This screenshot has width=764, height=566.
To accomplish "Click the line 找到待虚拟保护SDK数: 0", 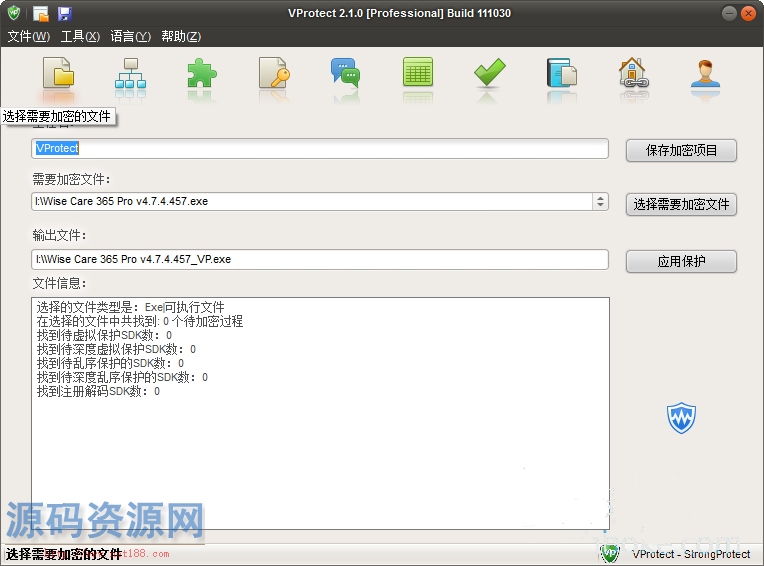I will (x=104, y=335).
